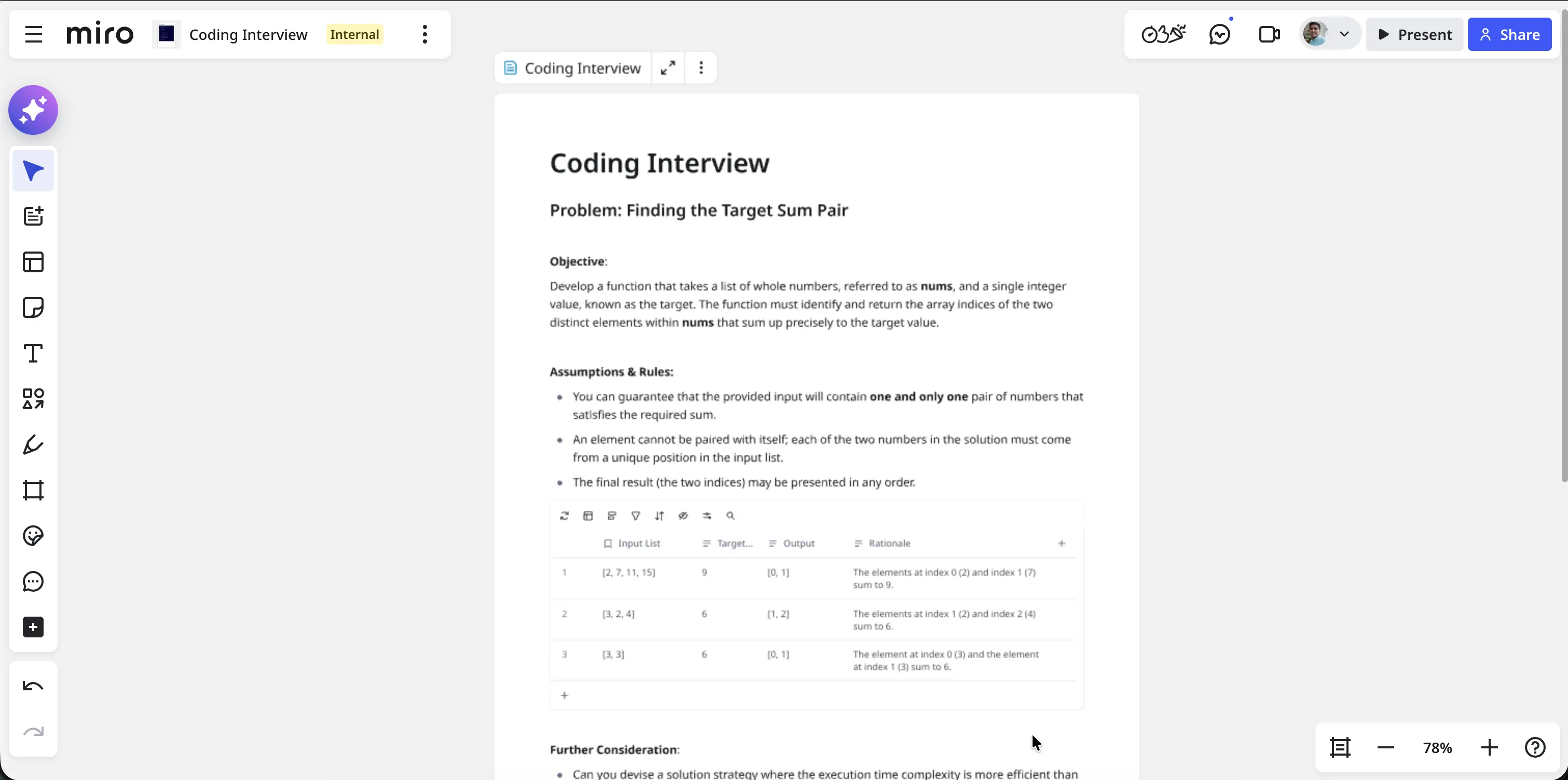Screen dimensions: 1568x780
Task: Toggle table sort option
Action: pyautogui.click(x=659, y=516)
